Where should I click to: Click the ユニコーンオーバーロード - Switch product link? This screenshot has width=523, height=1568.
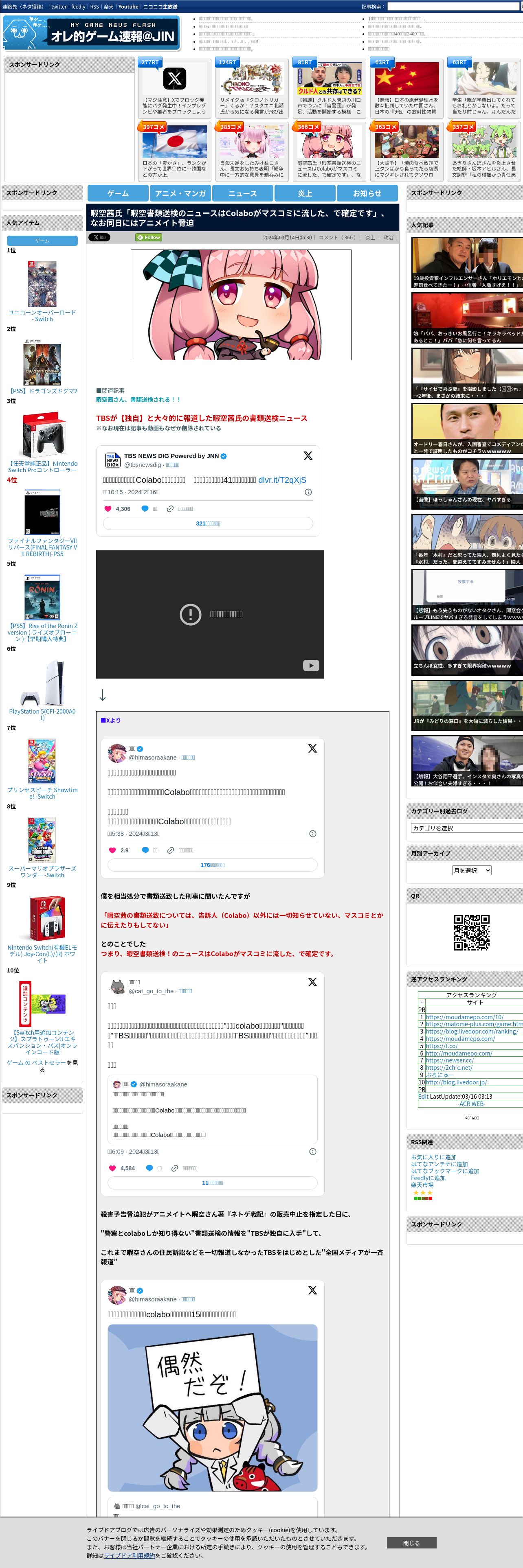(x=42, y=315)
